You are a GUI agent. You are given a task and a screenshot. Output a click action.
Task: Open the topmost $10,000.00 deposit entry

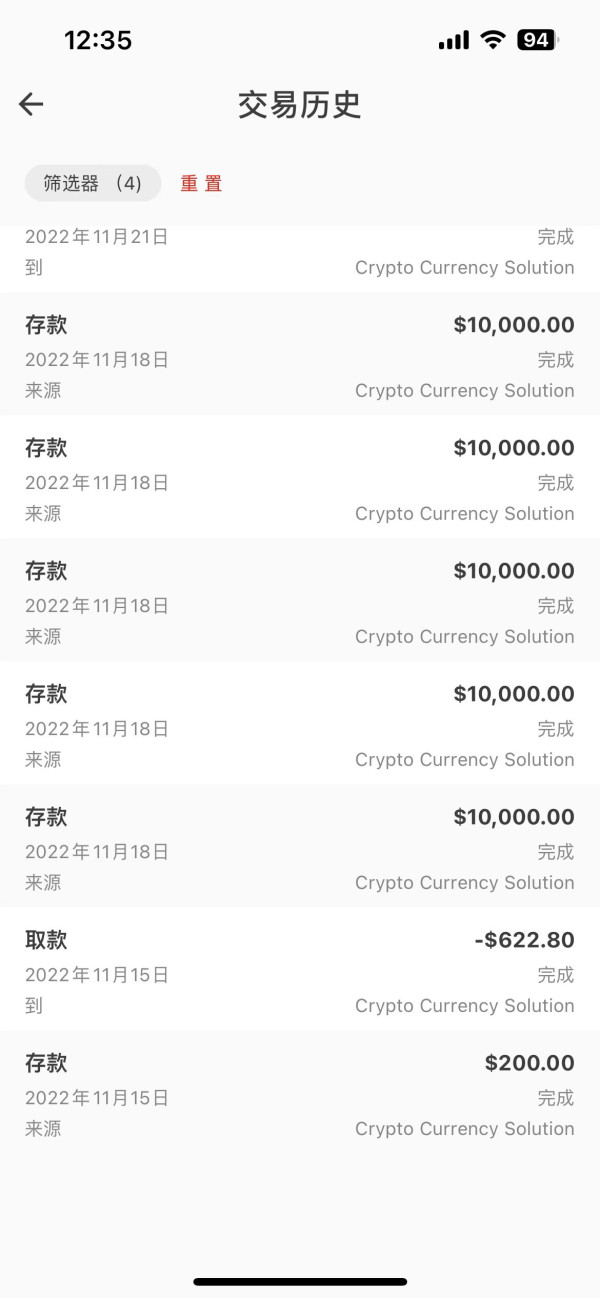pos(300,357)
